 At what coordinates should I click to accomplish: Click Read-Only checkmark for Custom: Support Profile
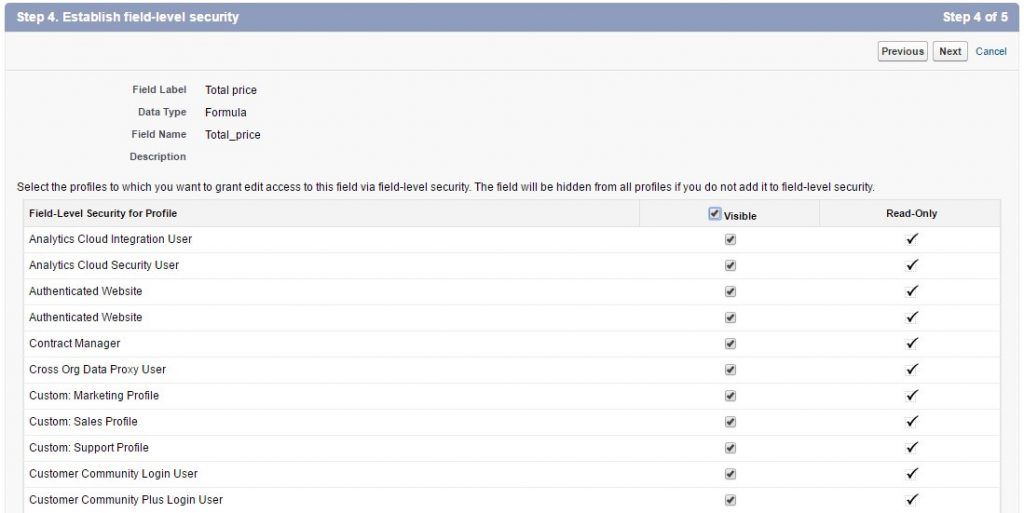point(911,447)
